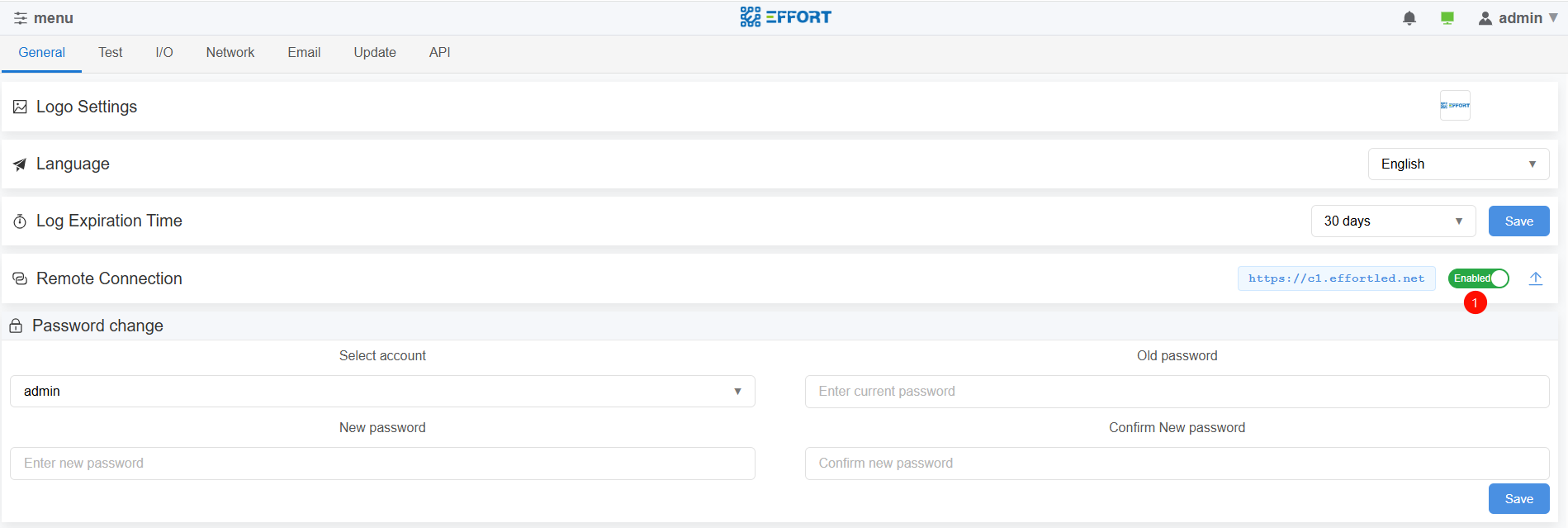Click the Remote Connection label

click(x=109, y=278)
